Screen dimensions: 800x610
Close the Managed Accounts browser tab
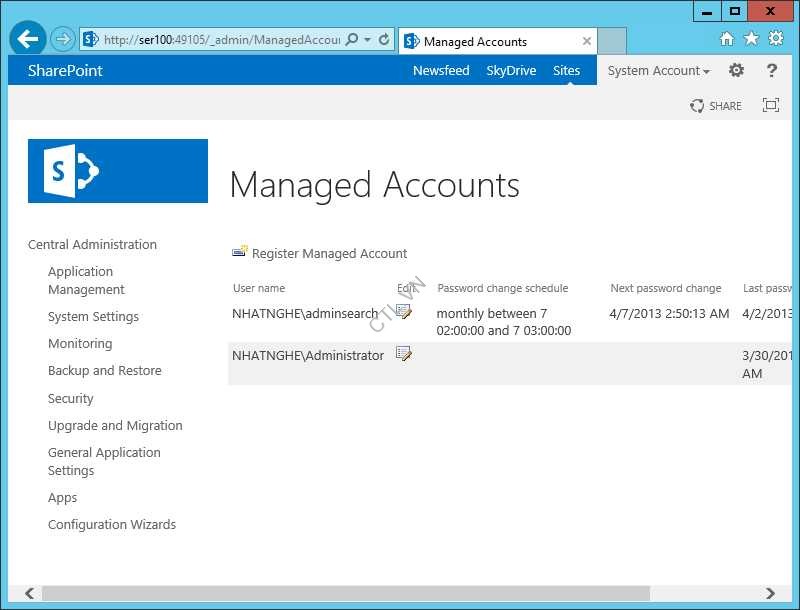pyautogui.click(x=587, y=41)
